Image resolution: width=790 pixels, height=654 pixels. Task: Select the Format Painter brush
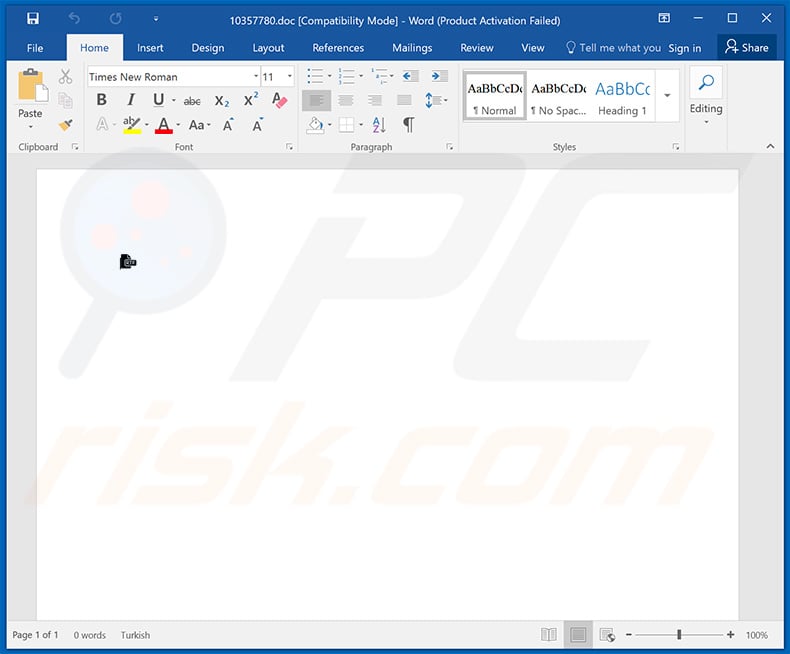click(x=65, y=124)
